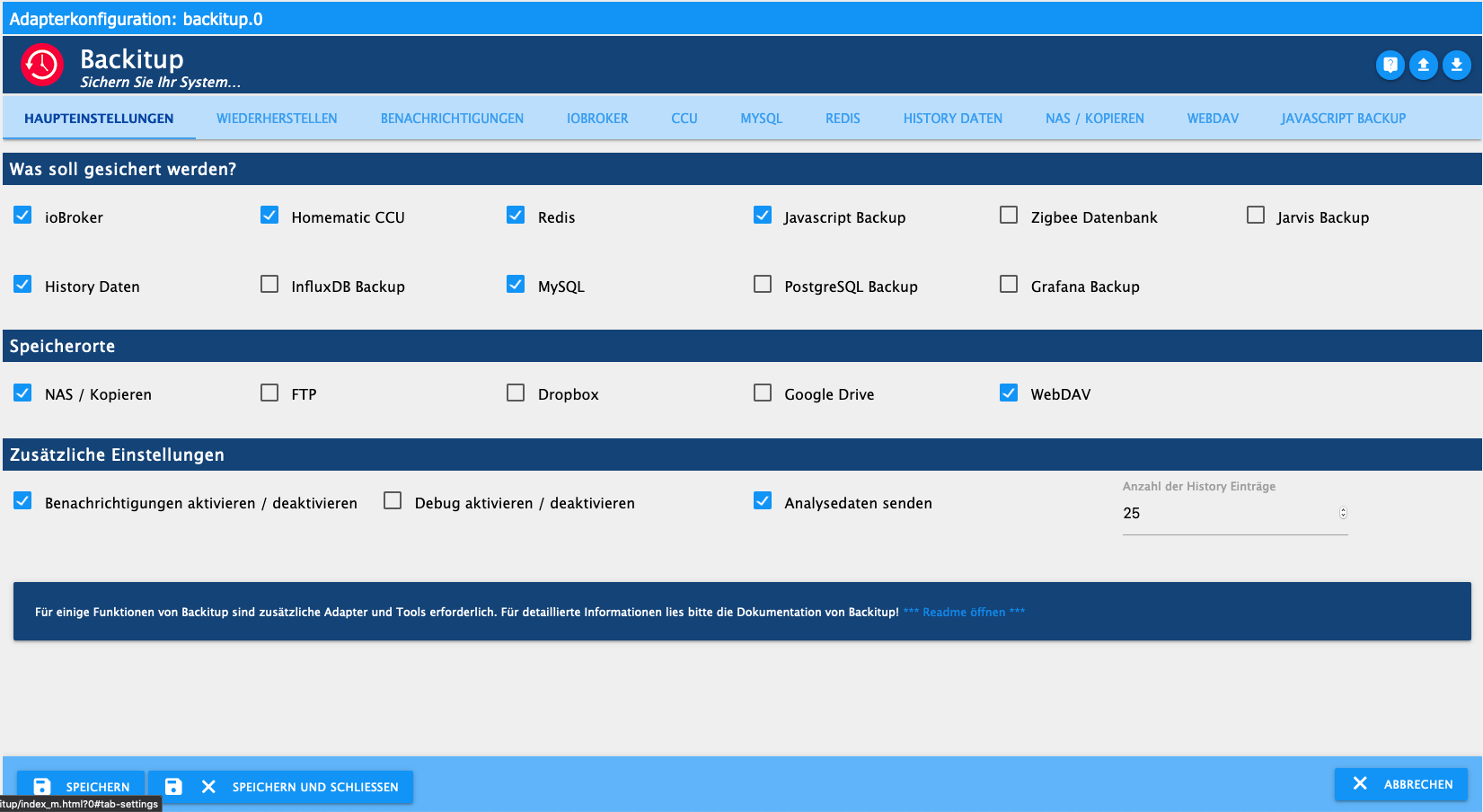
Task: Toggle Benachrichtigungen aktivieren / deaktivieren checkbox
Action: pos(22,501)
